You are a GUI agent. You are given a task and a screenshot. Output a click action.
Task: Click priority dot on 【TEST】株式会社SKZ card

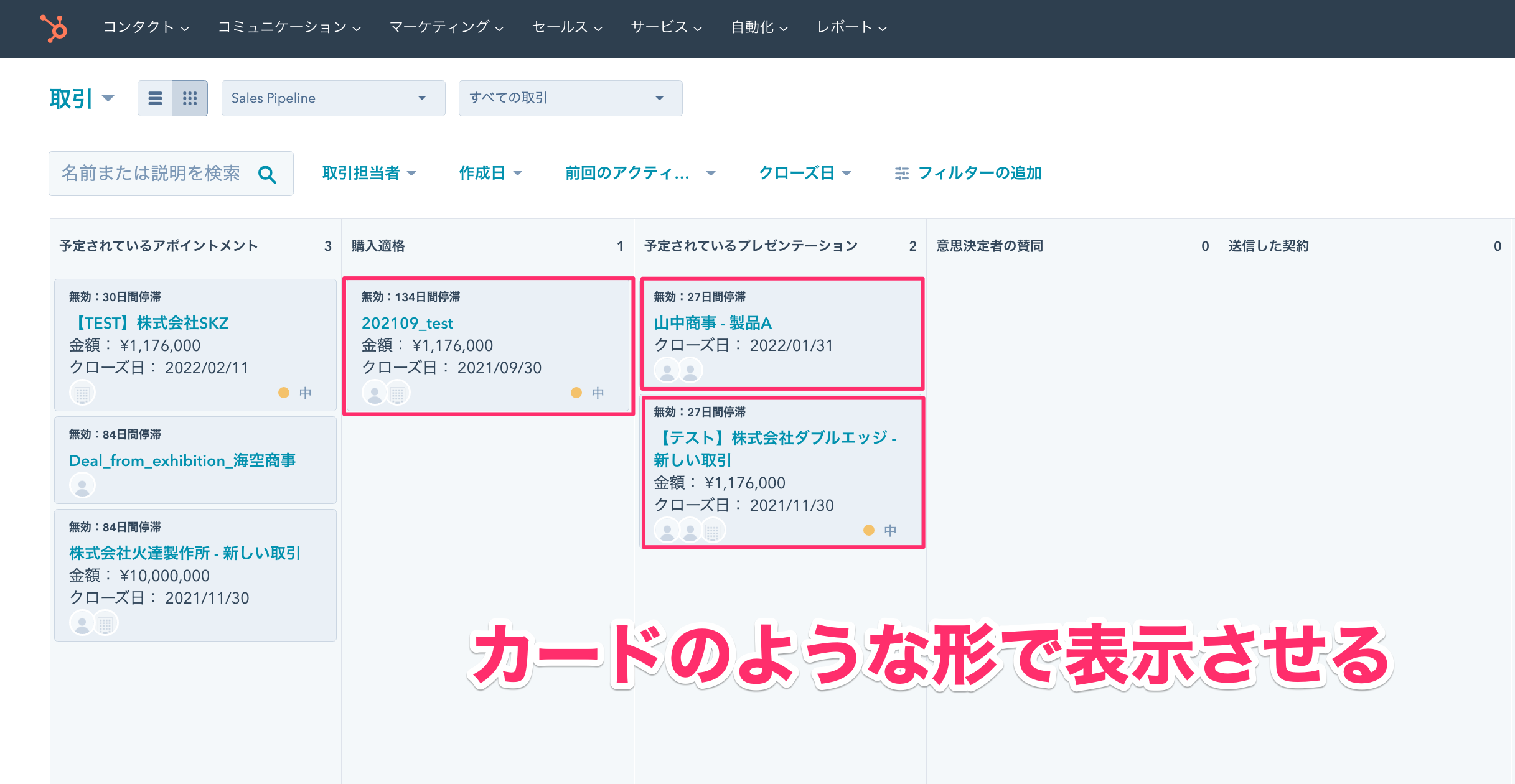click(284, 393)
